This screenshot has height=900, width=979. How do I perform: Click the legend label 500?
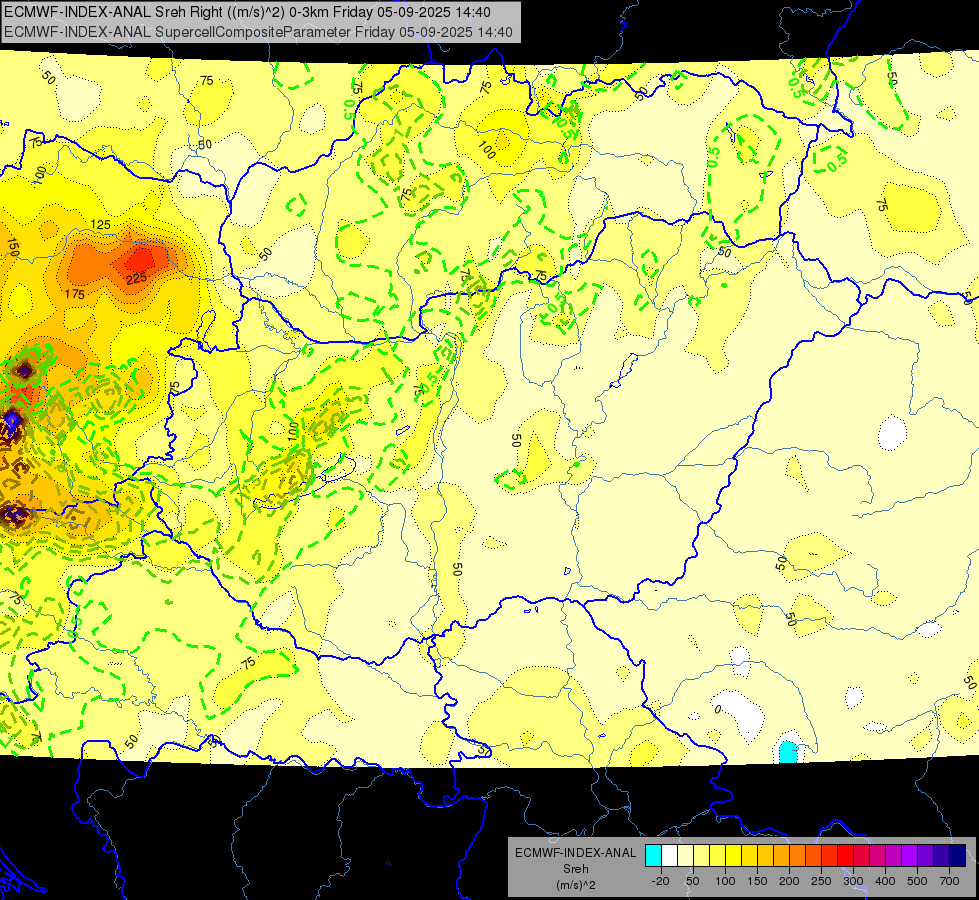pos(917,881)
